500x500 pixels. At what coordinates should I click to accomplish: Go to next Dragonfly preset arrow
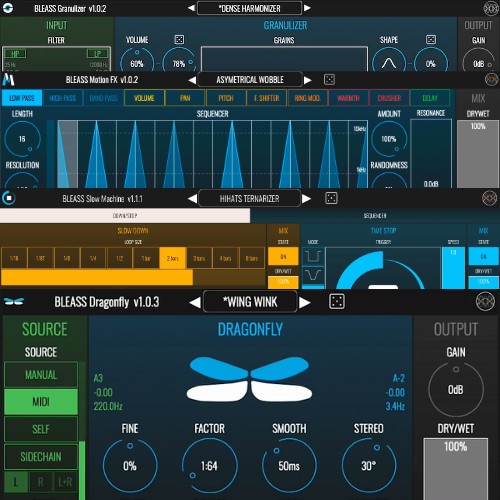point(305,302)
